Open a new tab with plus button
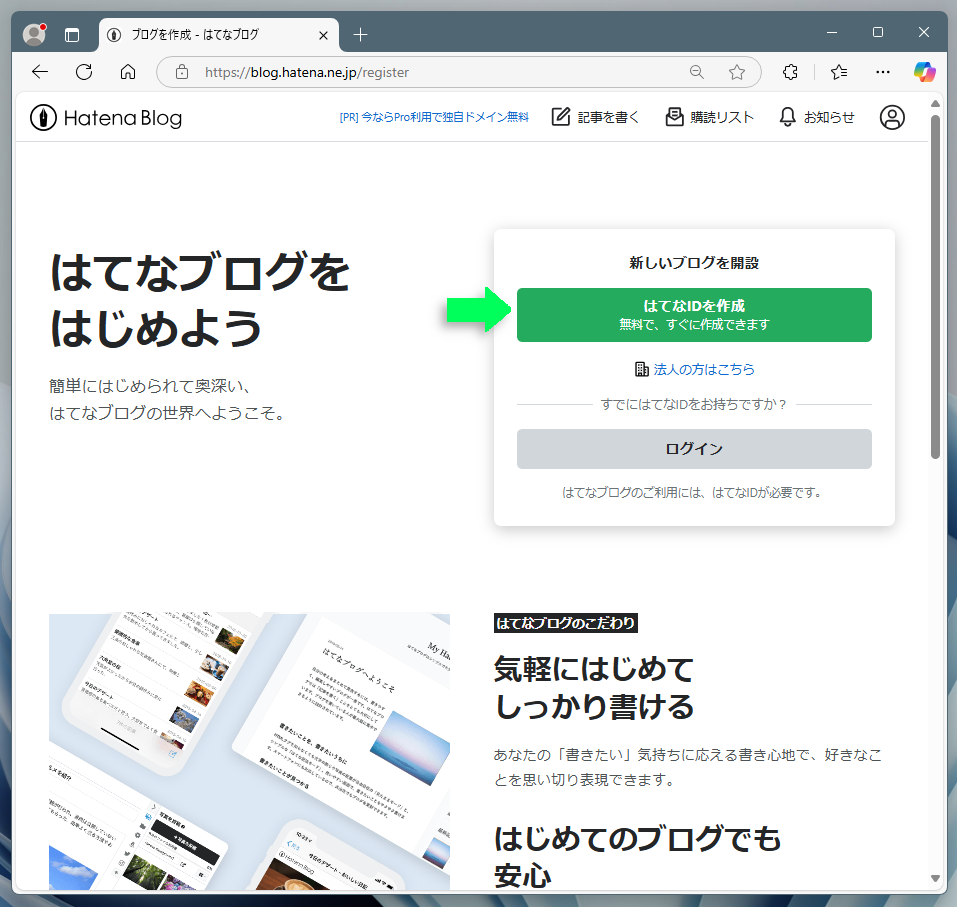The width and height of the screenshot is (957, 907). 361,35
